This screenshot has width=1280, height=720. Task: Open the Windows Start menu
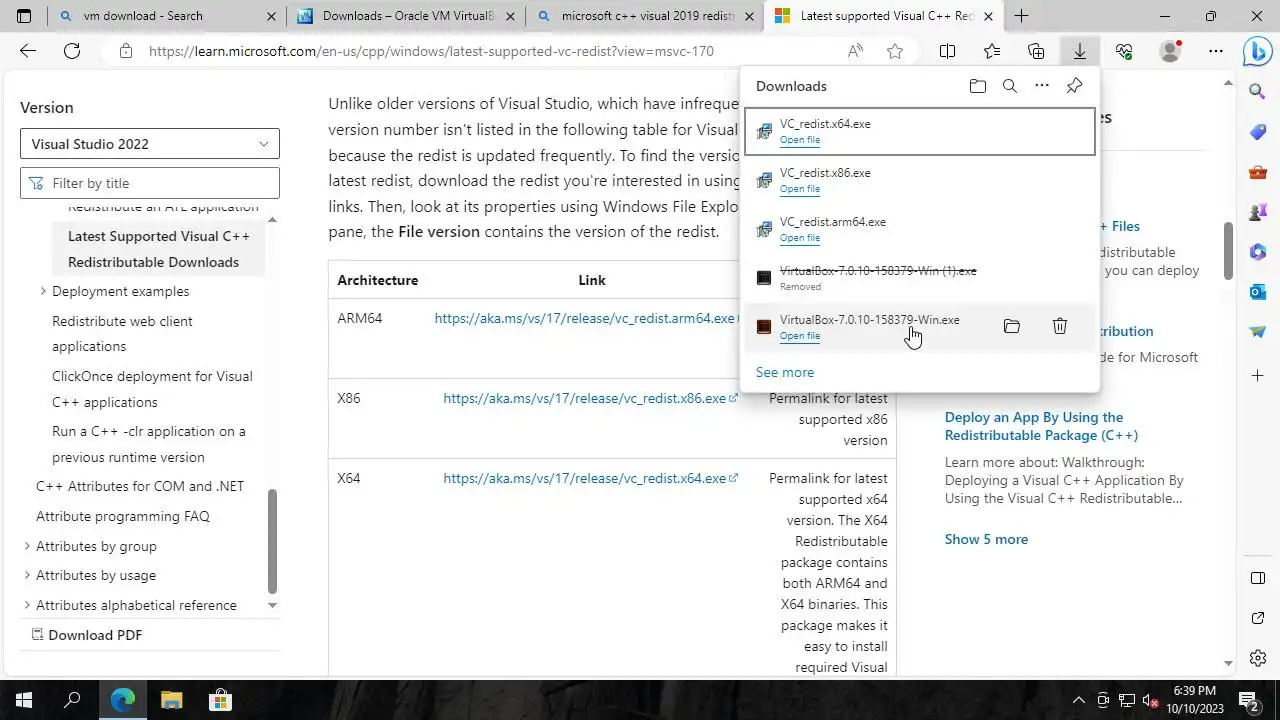tap(24, 699)
